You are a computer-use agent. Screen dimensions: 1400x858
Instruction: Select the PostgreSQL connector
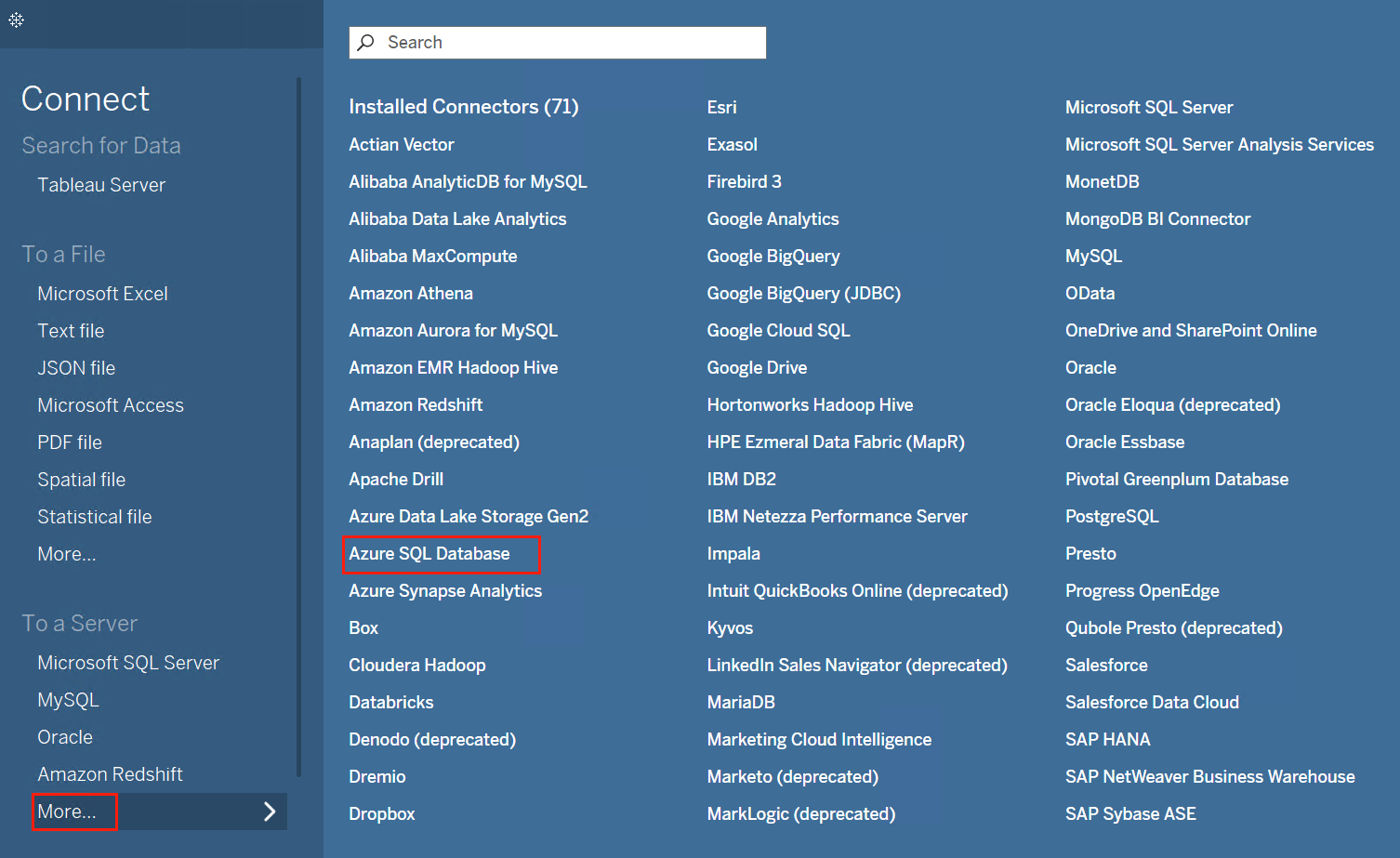[1112, 516]
